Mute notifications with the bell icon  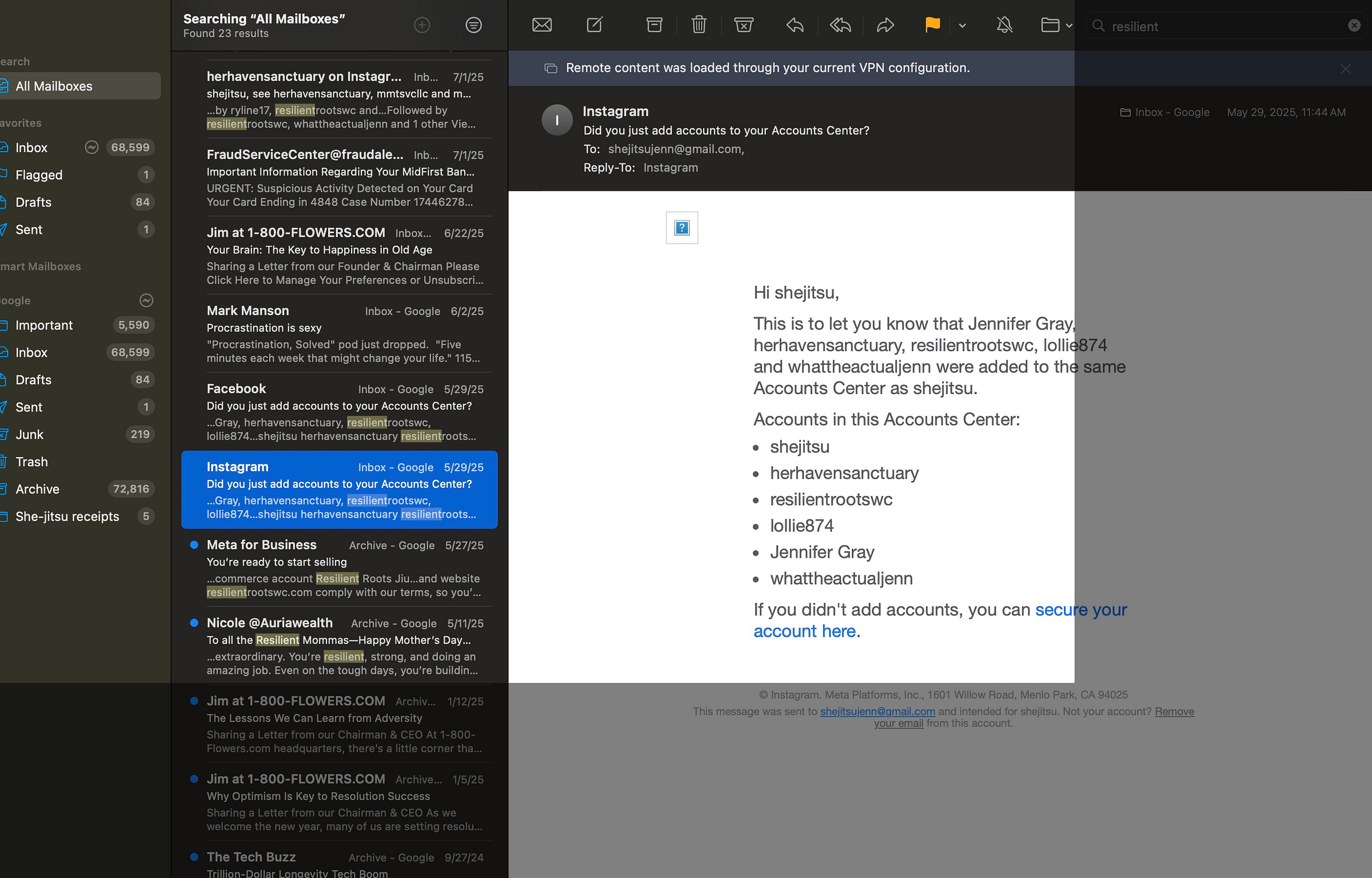(1004, 25)
